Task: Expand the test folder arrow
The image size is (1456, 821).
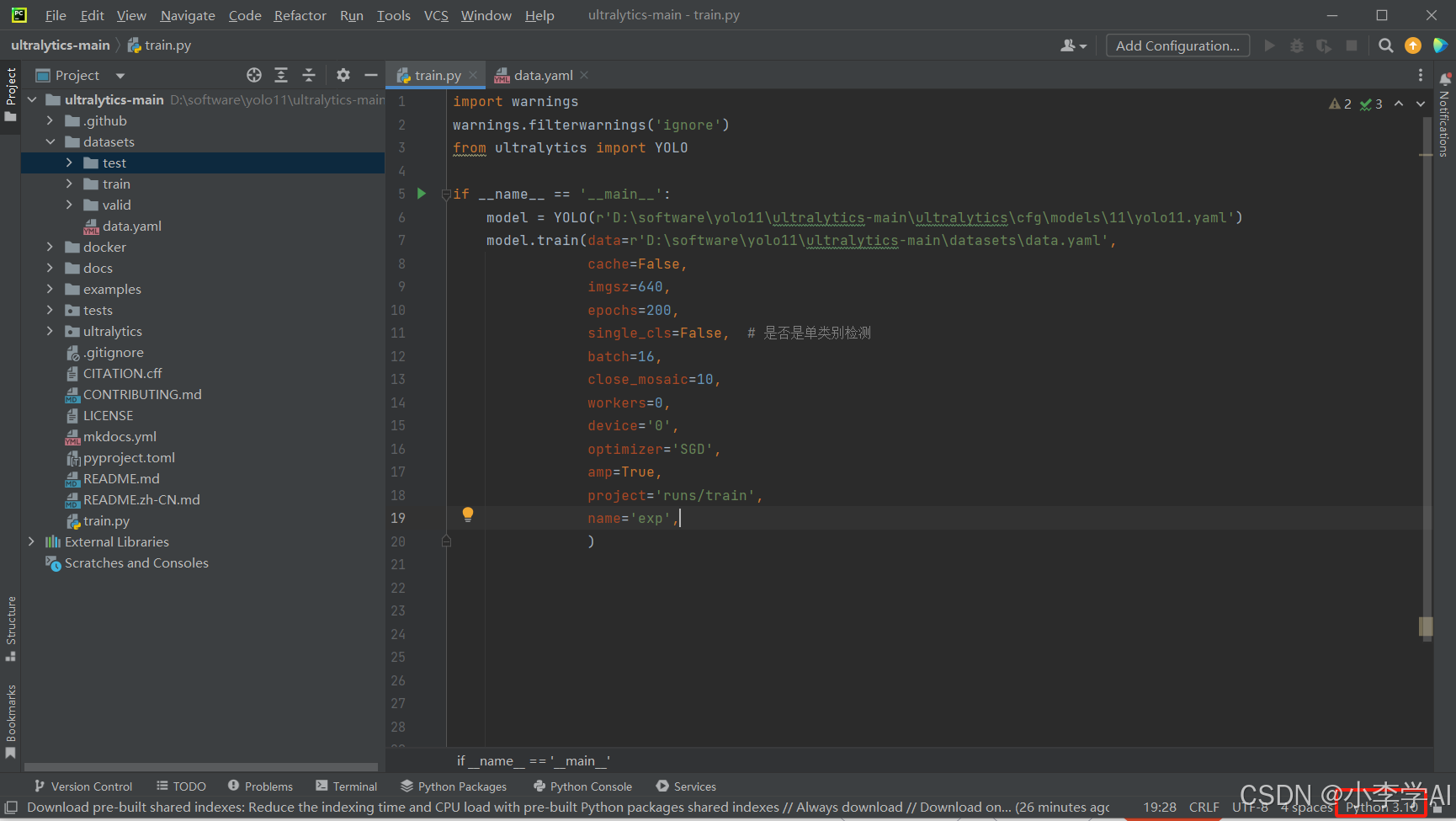Action: [x=69, y=163]
